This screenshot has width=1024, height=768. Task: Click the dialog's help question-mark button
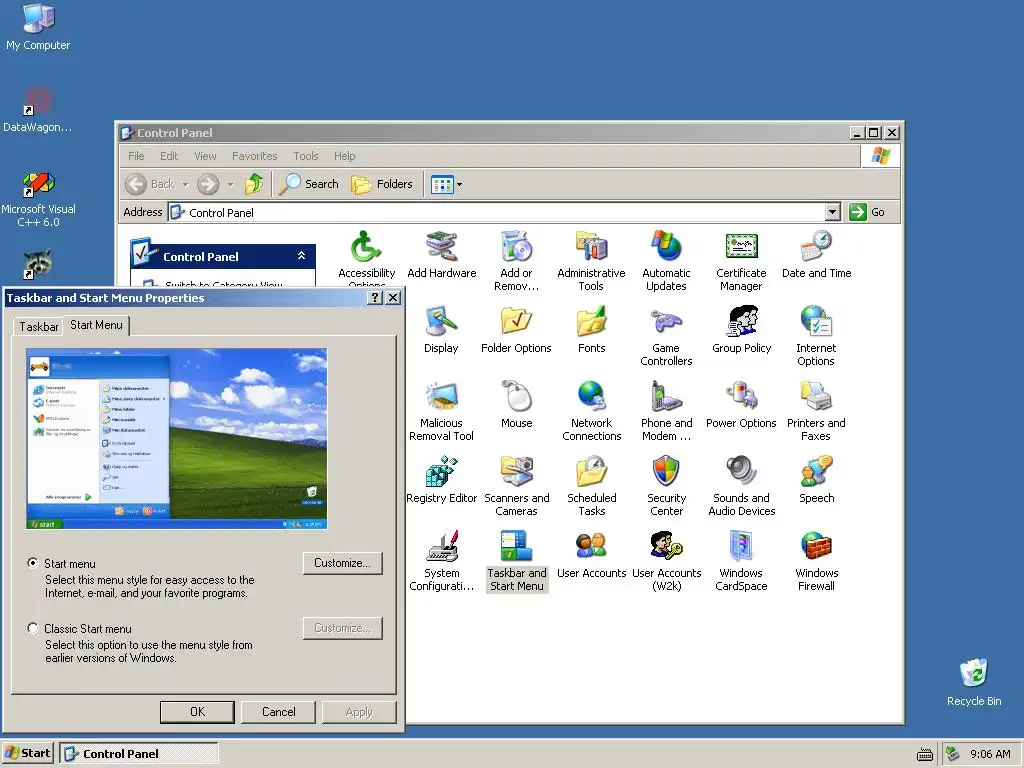pyautogui.click(x=374, y=298)
